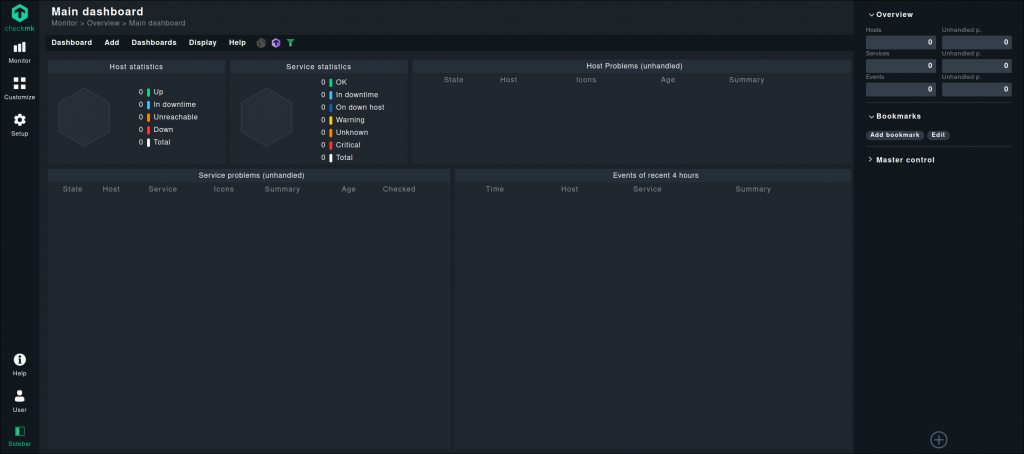This screenshot has width=1024, height=454.
Task: Click the grey globe toolbar icon
Action: pyautogui.click(x=262, y=43)
